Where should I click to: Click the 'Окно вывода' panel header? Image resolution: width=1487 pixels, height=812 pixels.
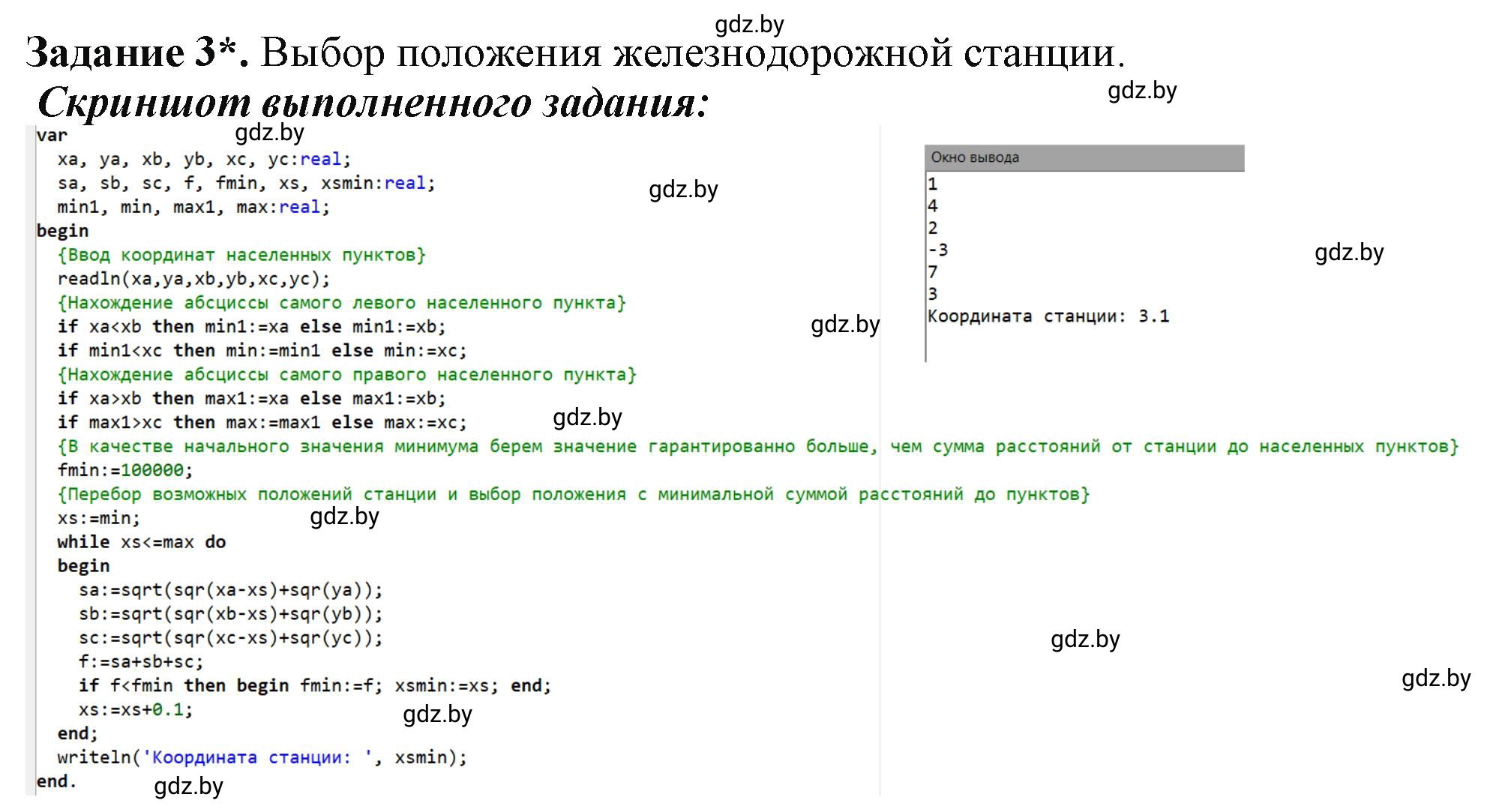pos(1084,158)
